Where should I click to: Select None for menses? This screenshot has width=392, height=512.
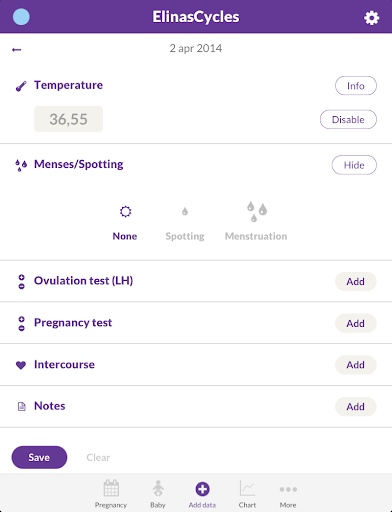point(125,222)
